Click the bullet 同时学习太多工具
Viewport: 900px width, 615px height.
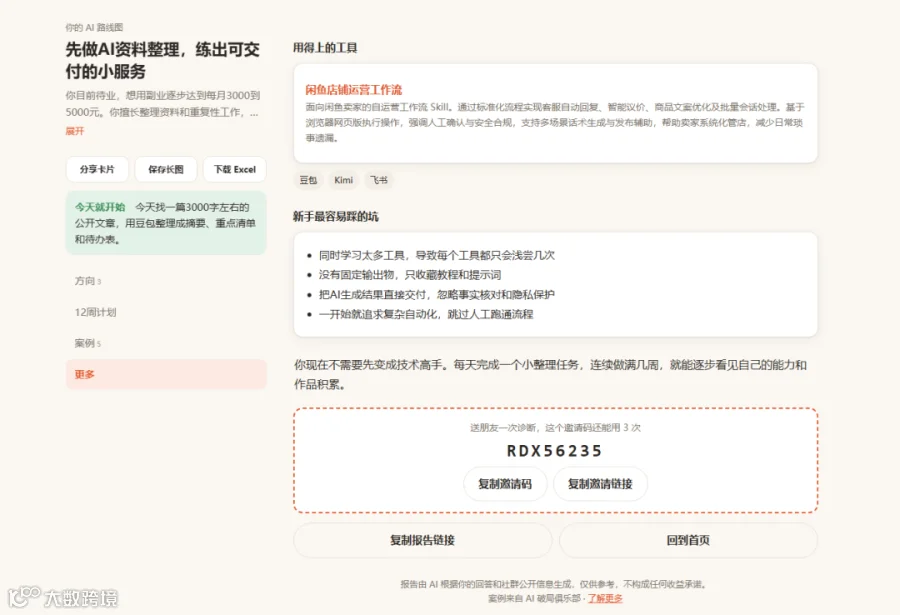click(x=437, y=255)
